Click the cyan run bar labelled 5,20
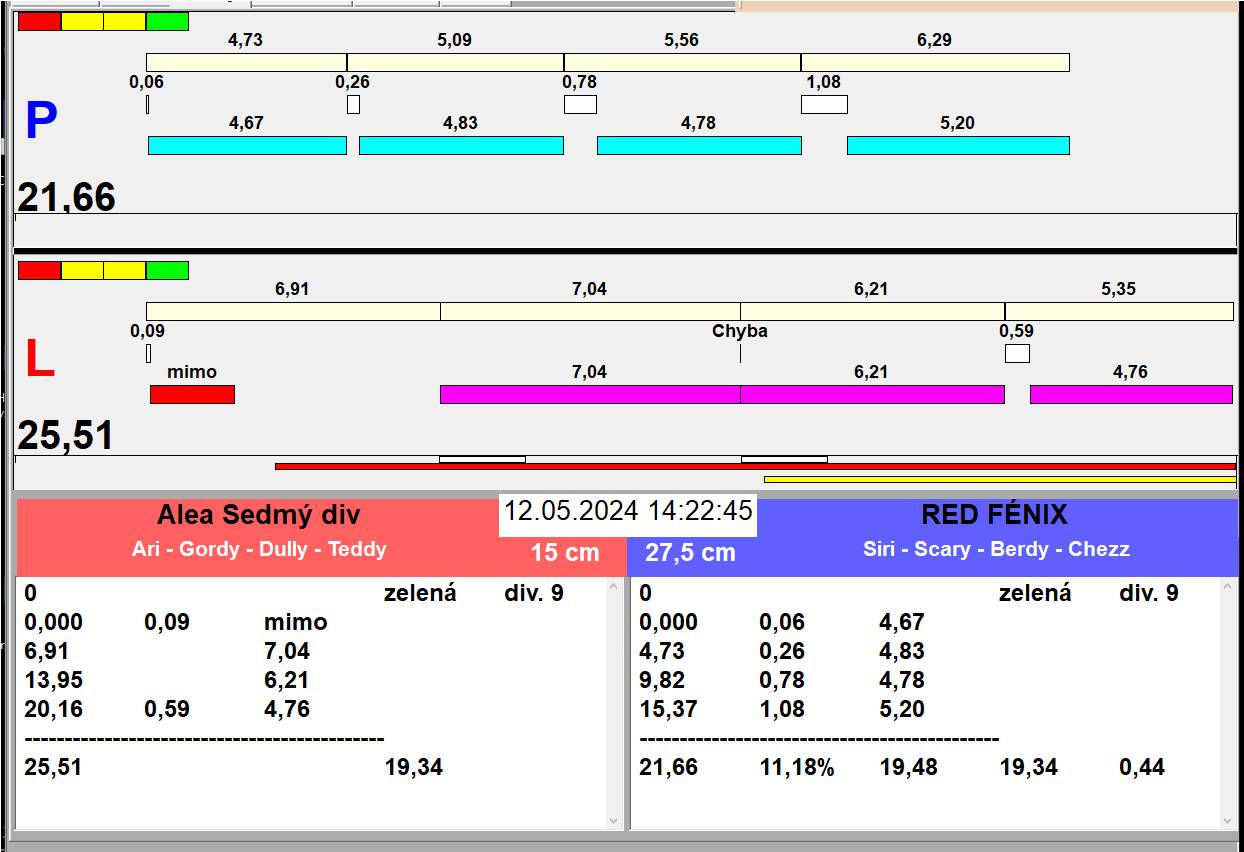The image size is (1244, 852). coord(958,145)
